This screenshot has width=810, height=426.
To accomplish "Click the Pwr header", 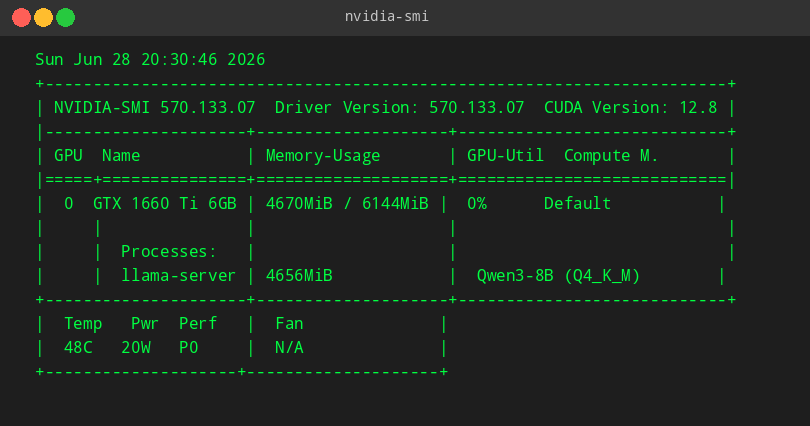I will (145, 324).
